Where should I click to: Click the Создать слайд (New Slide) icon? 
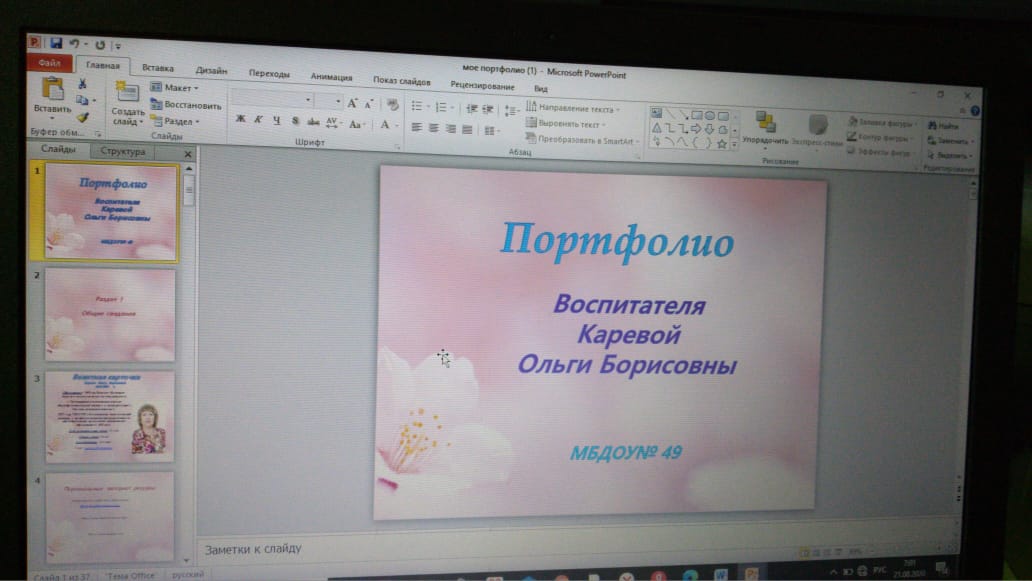[128, 95]
